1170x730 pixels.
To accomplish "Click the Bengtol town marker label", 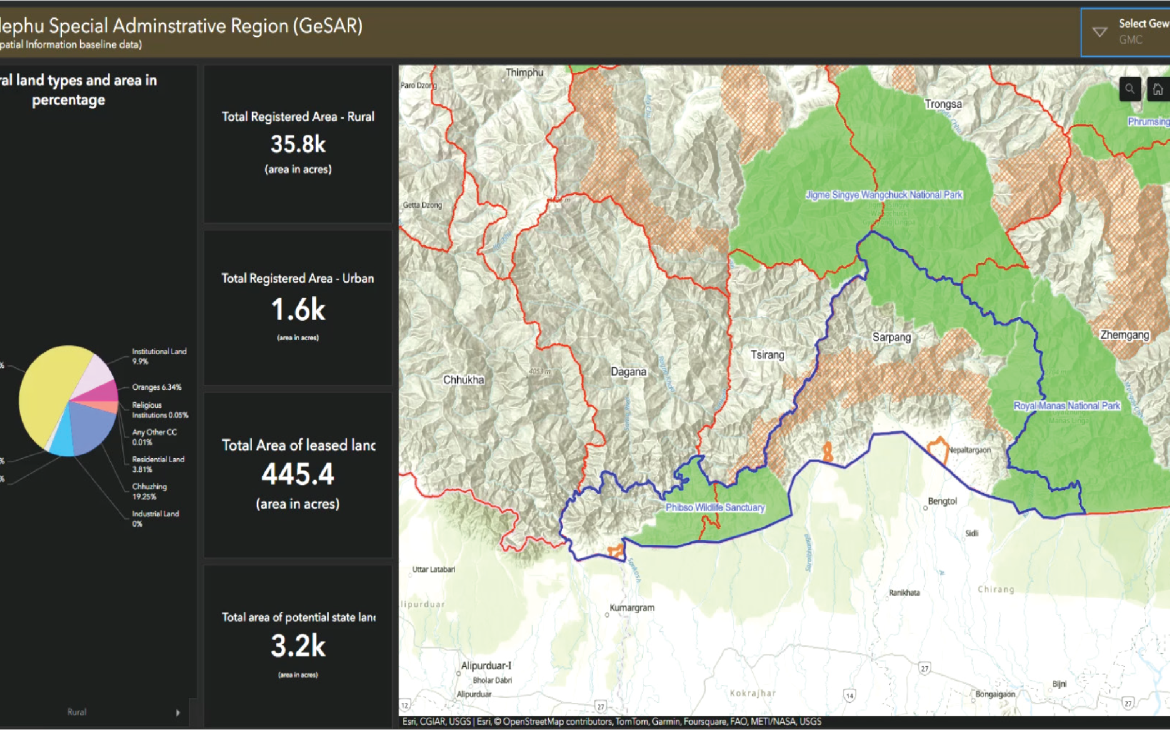I will point(942,502).
